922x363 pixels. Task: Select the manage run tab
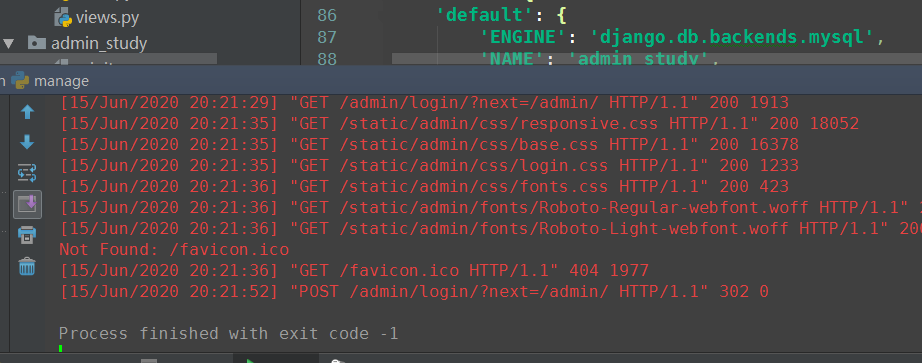click(x=51, y=81)
